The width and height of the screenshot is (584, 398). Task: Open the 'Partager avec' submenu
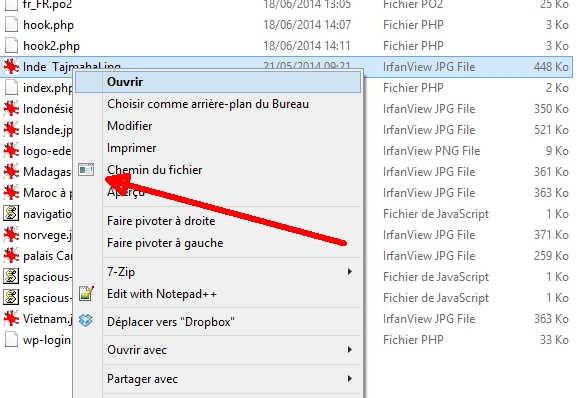[218, 379]
